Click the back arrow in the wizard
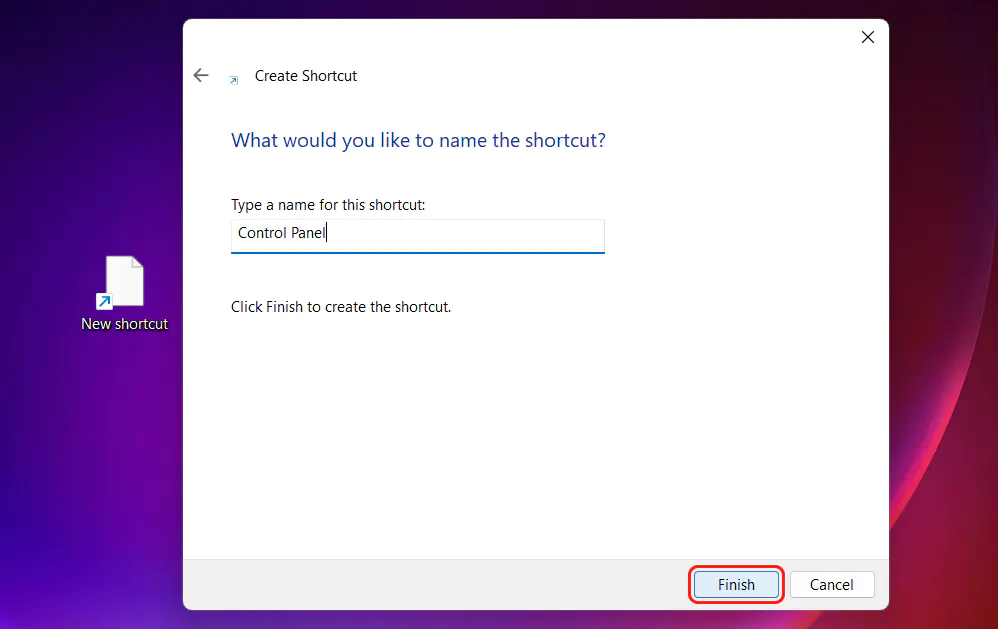The height and width of the screenshot is (629, 998). (201, 75)
